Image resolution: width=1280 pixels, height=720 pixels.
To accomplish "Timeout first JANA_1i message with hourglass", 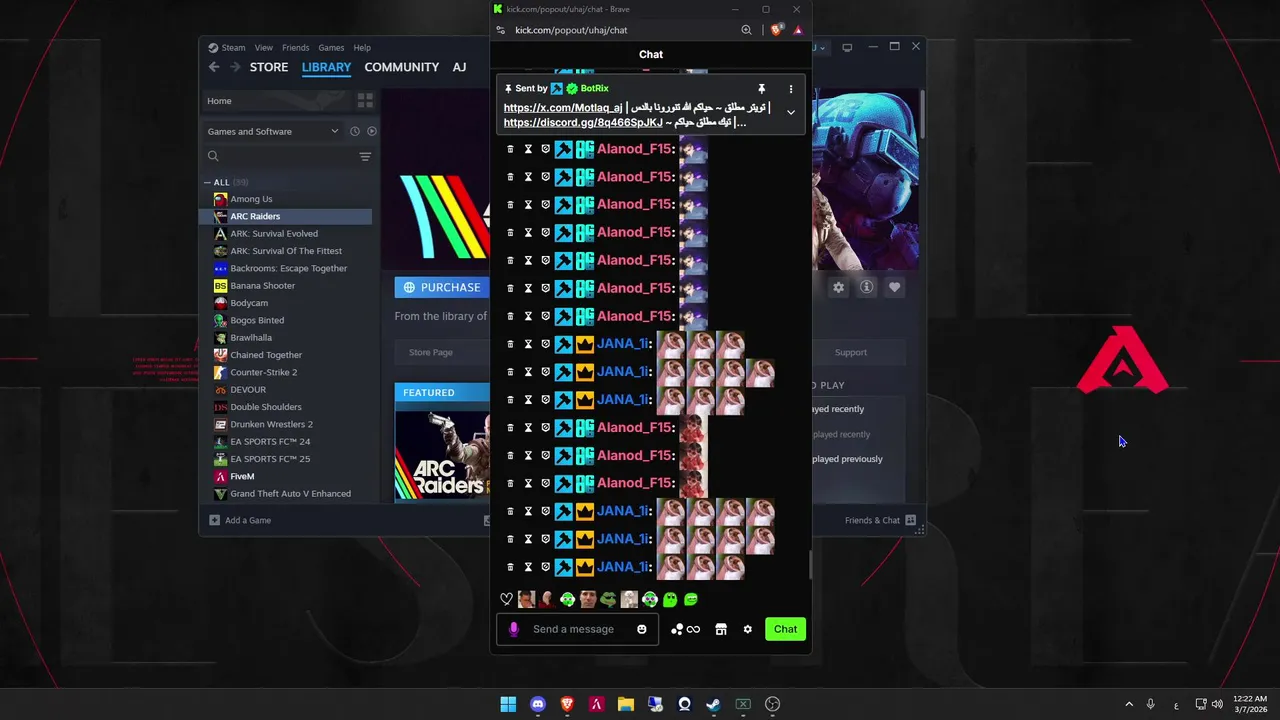I will tap(528, 344).
